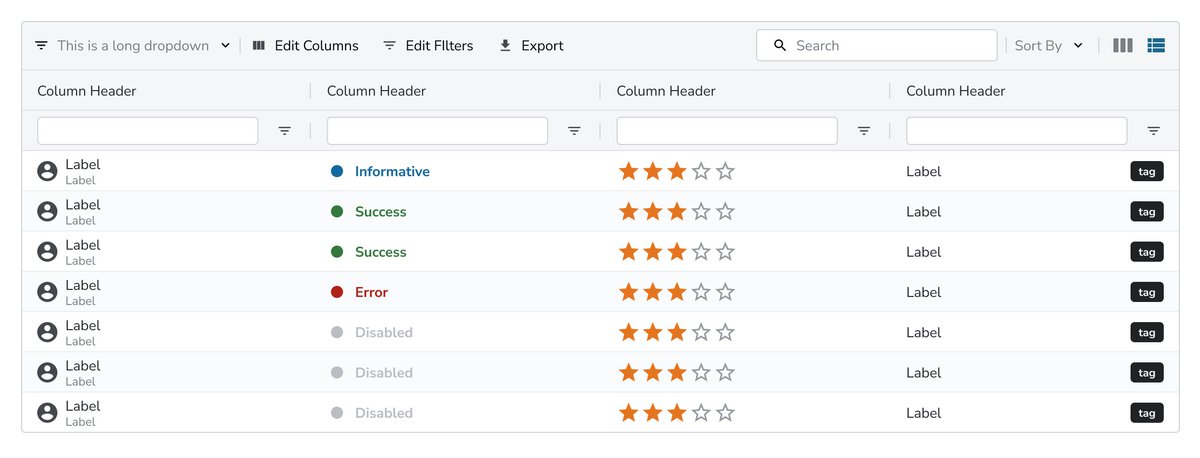Click the "tag" badge in the Informative row
The image size is (1200, 458).
(x=1147, y=171)
